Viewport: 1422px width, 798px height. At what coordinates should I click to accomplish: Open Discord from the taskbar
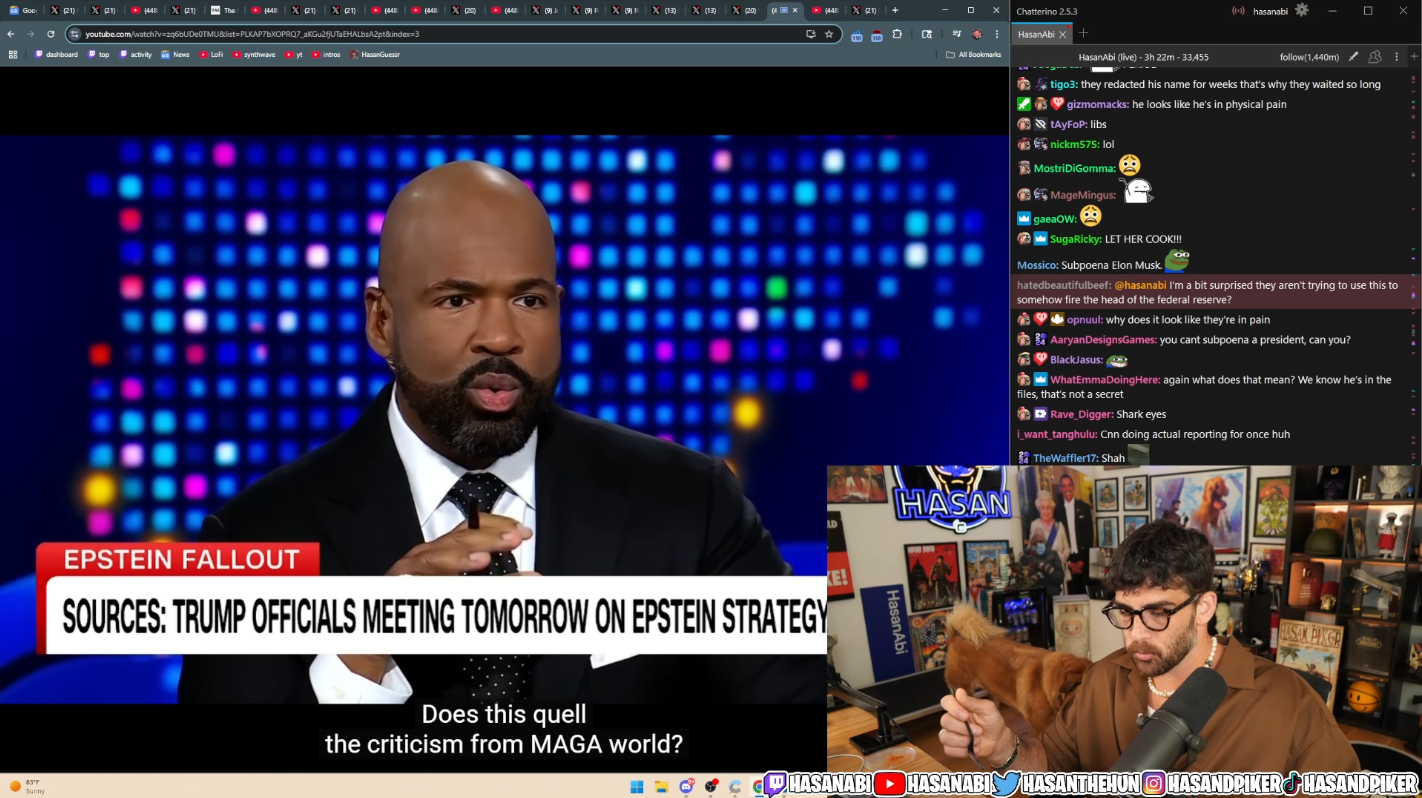click(686, 787)
